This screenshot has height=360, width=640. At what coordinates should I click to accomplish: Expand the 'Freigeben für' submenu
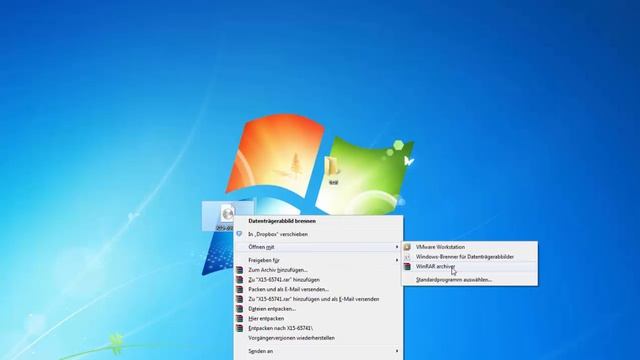(x=318, y=260)
